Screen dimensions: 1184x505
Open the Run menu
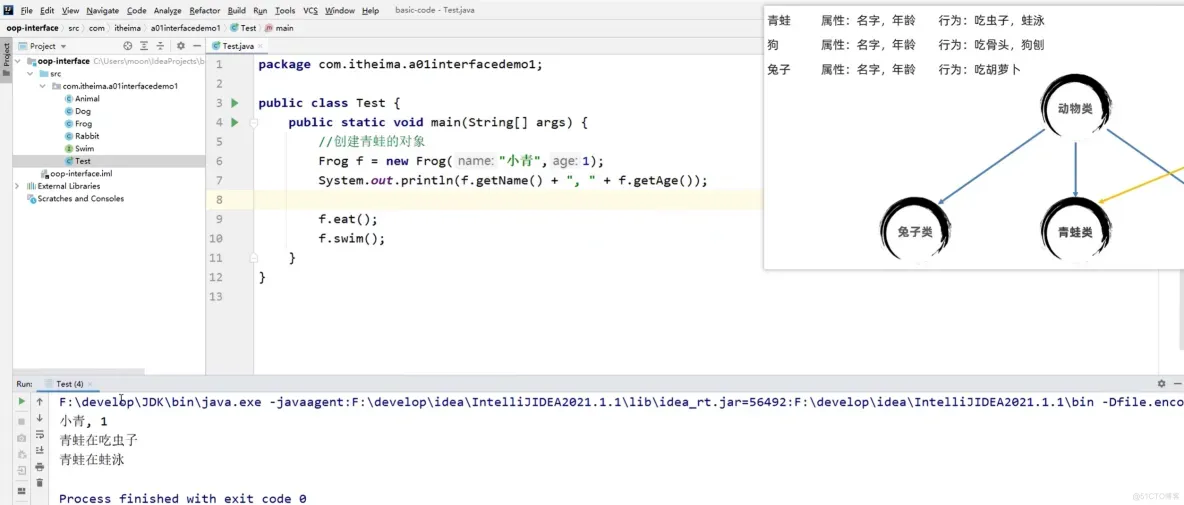click(x=261, y=11)
